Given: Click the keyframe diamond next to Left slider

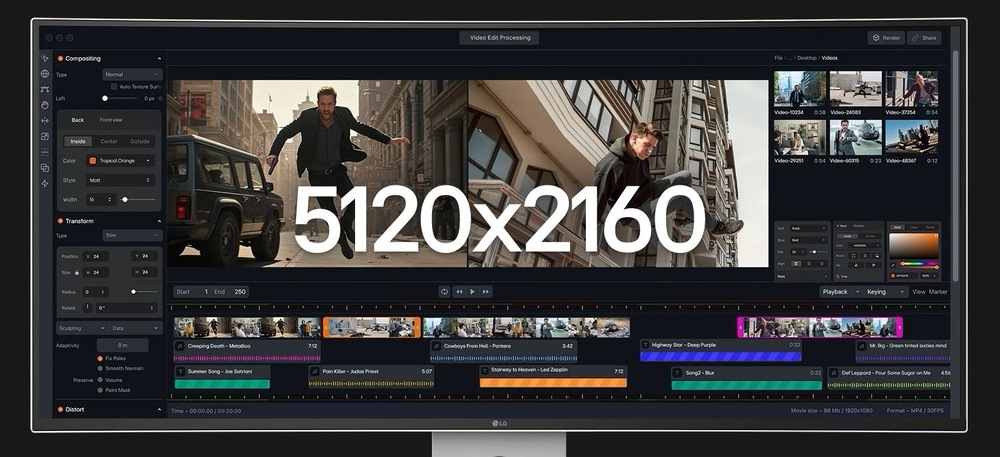Looking at the screenshot, I should coord(160,99).
